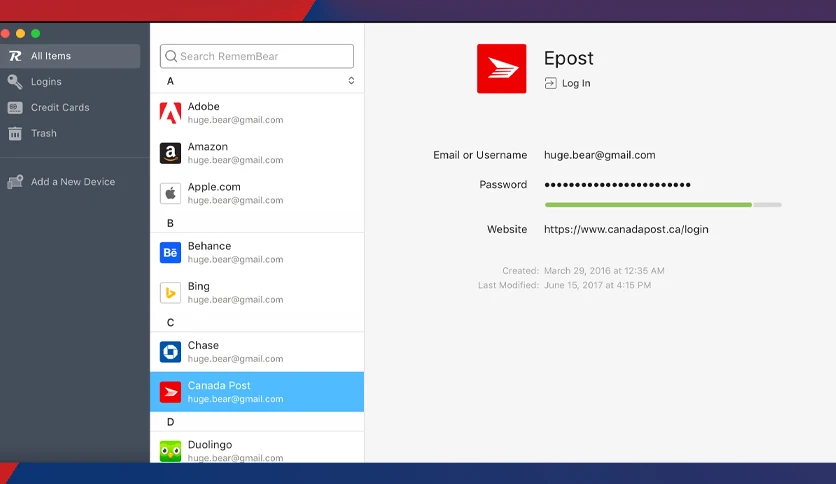836x484 pixels.
Task: Open the sort order chevron dropdown
Action: pos(351,80)
